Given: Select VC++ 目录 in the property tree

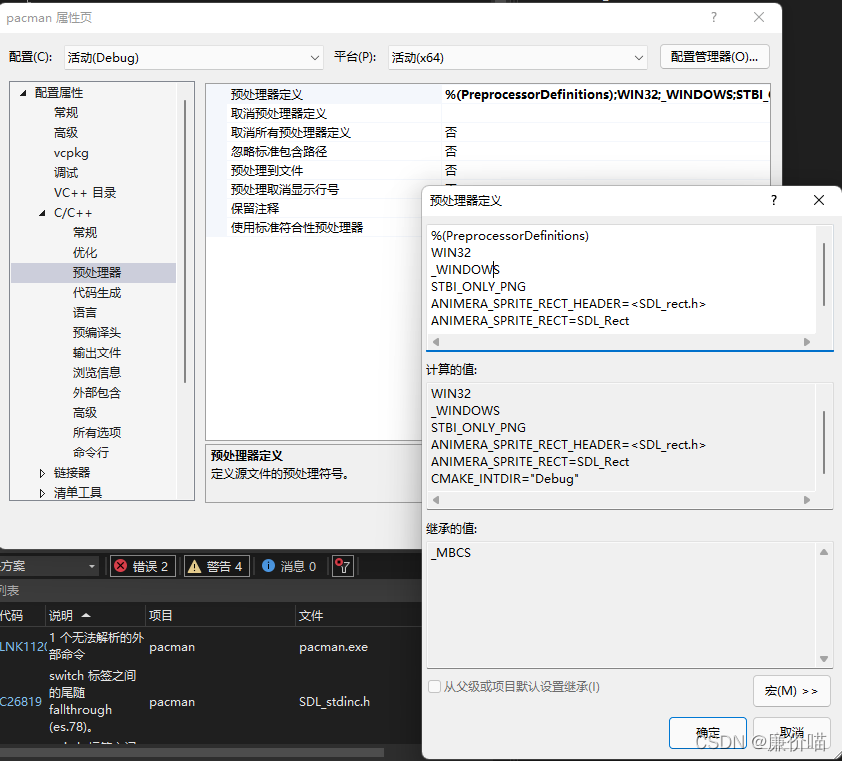Looking at the screenshot, I should tap(85, 193).
